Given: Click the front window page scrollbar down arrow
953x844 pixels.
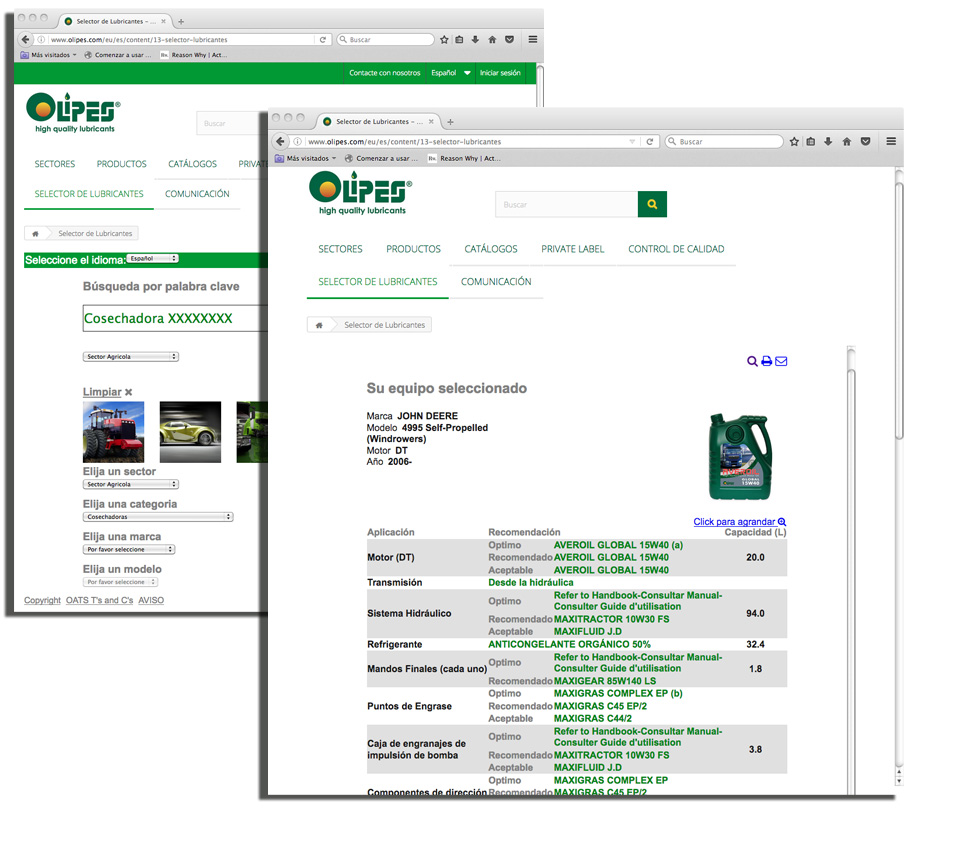Looking at the screenshot, I should click(x=899, y=781).
